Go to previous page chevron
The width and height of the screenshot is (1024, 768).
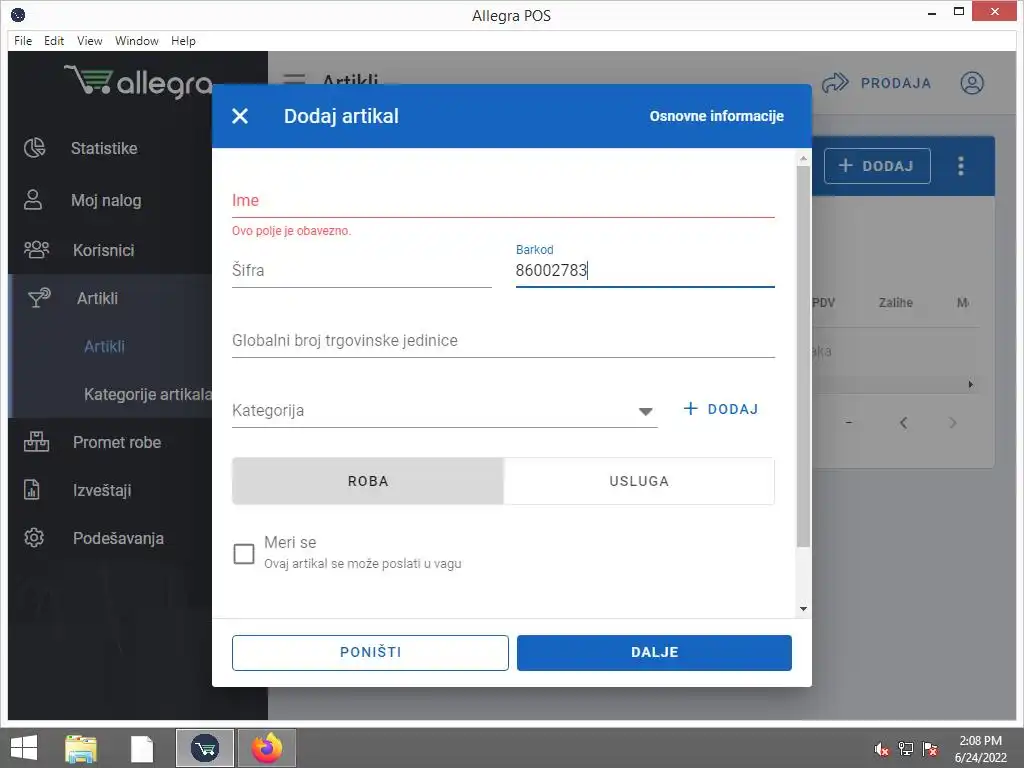[x=903, y=423]
